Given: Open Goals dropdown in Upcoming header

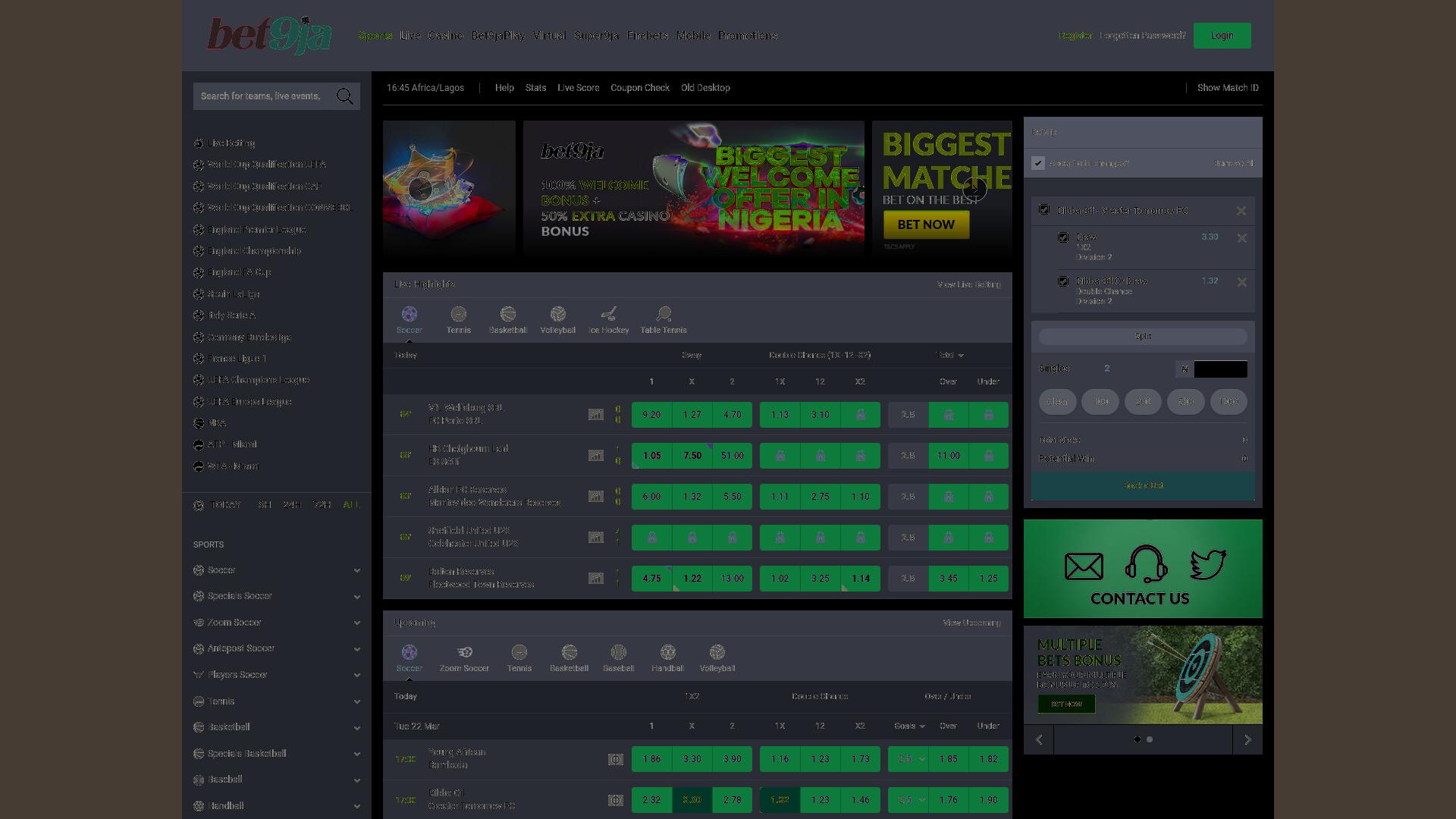Looking at the screenshot, I should pyautogui.click(x=909, y=726).
